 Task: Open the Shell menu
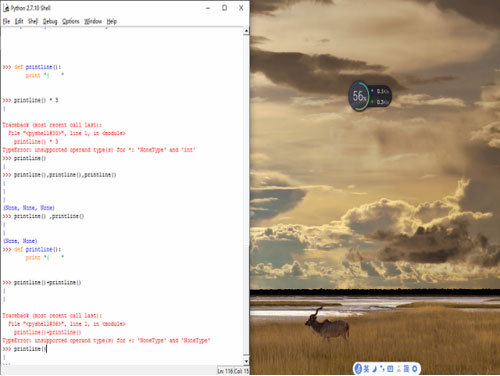pos(33,21)
